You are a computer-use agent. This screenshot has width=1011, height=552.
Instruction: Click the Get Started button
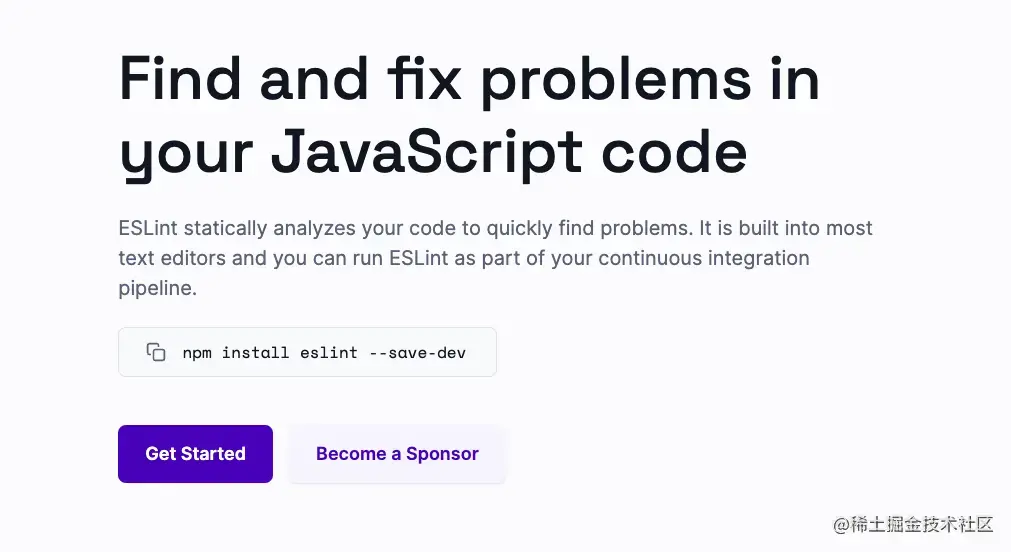point(195,454)
